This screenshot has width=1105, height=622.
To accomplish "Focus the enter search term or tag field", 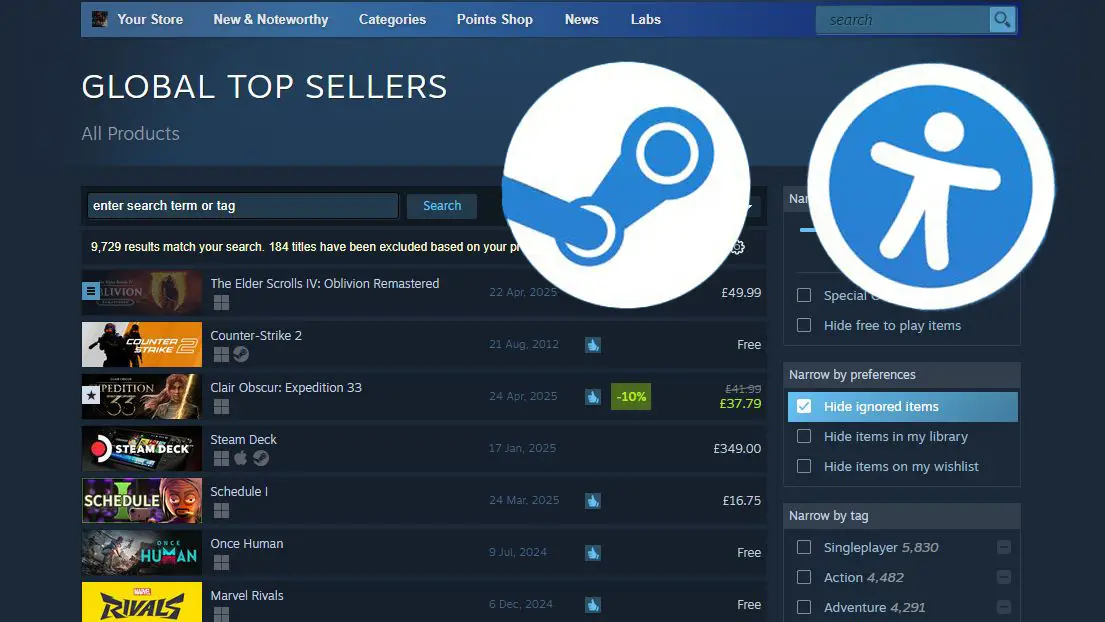I will pos(242,206).
